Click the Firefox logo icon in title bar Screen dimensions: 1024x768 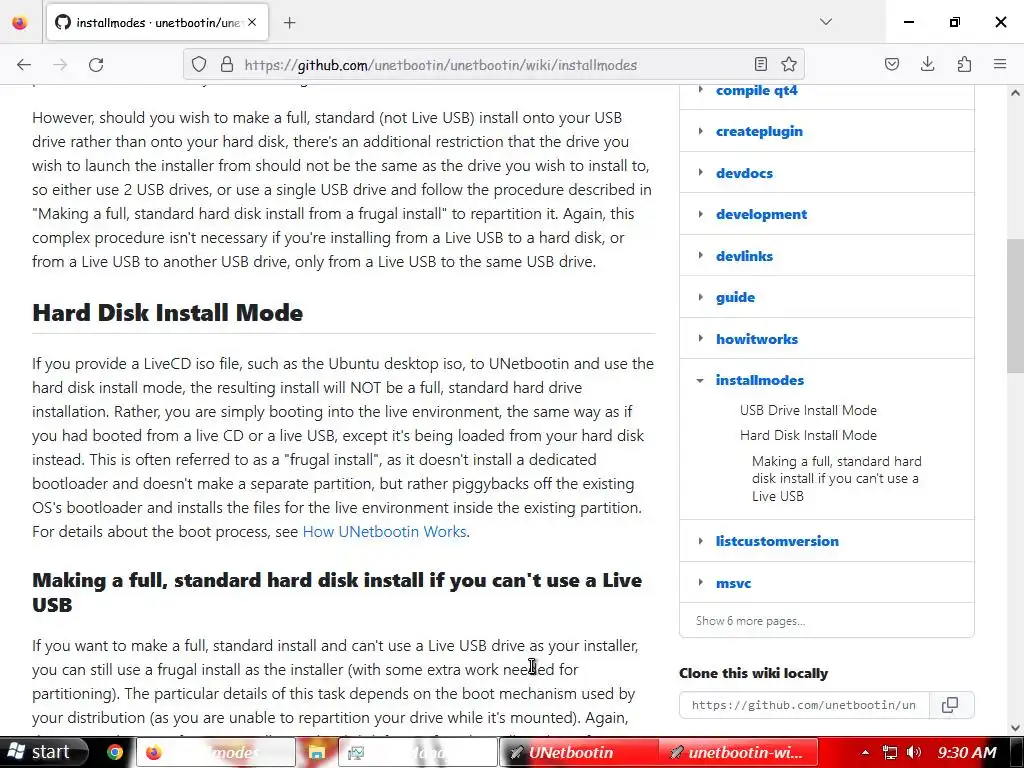[20, 23]
